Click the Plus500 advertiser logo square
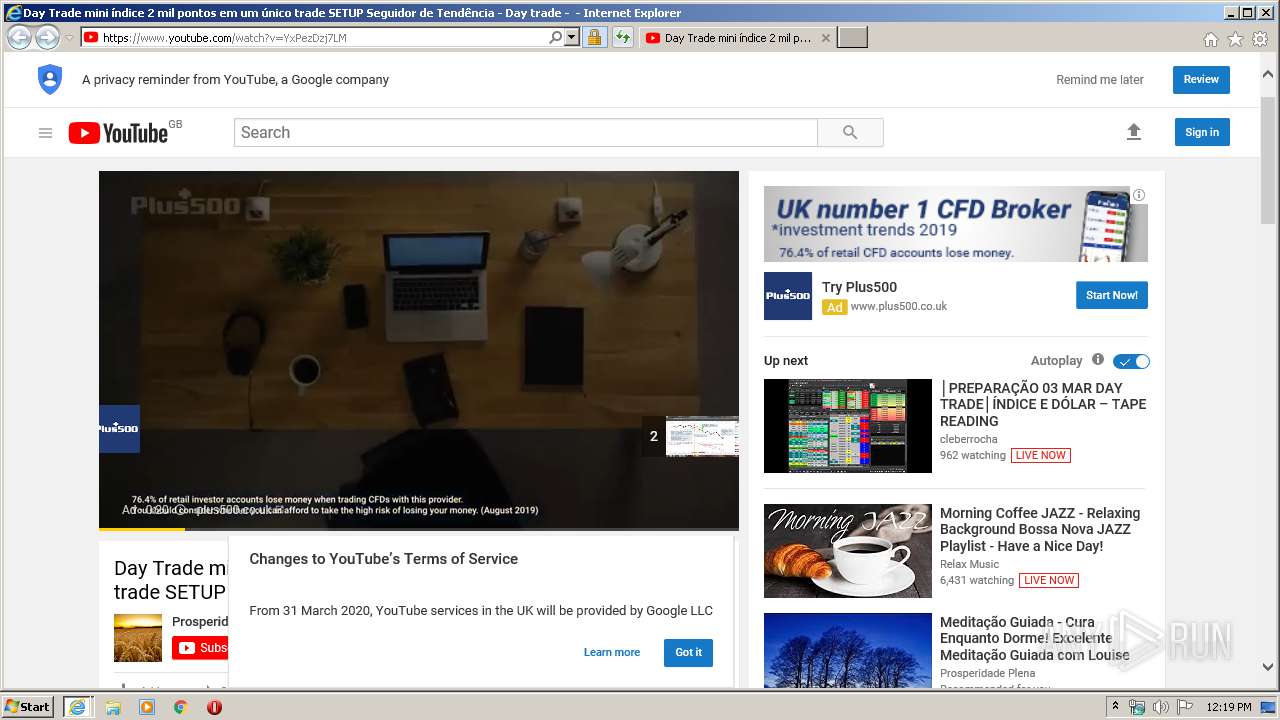Viewport: 1280px width, 720px height. [788, 296]
